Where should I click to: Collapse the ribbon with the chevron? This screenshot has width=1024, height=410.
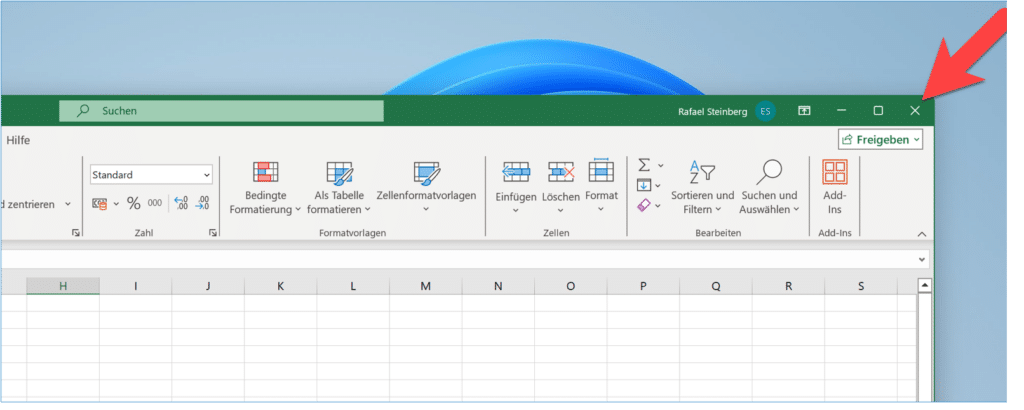(922, 234)
